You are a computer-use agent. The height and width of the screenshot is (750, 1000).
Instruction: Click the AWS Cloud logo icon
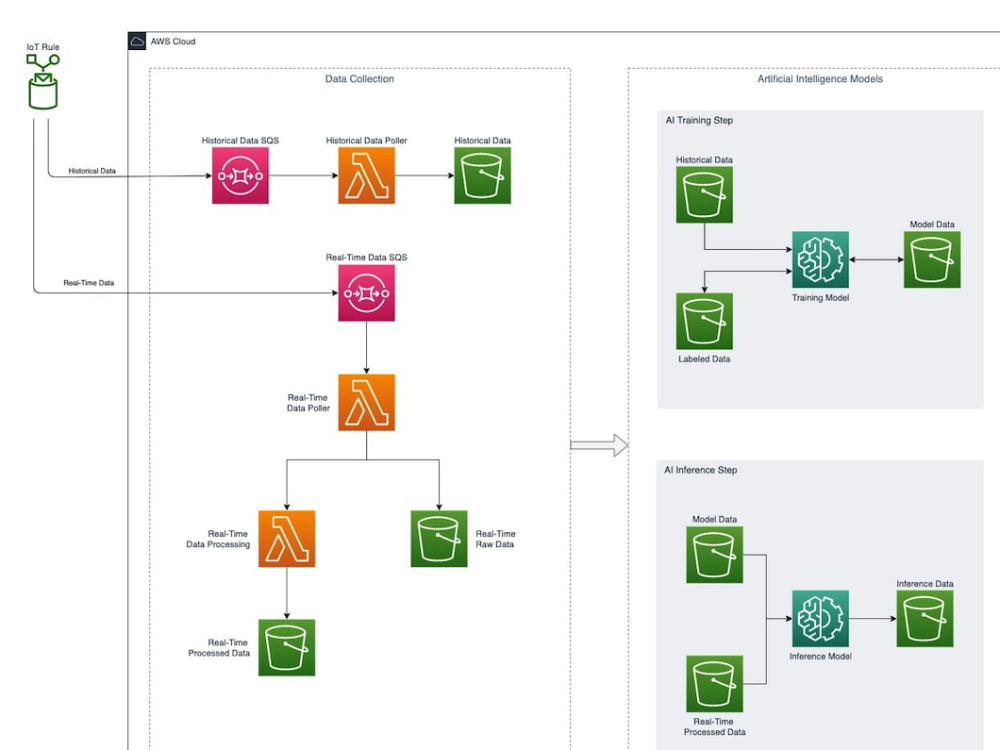tap(137, 41)
